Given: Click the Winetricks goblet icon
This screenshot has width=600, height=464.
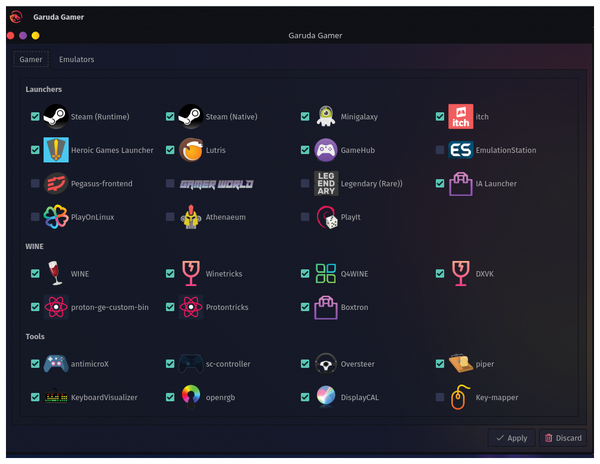Looking at the screenshot, I should click(x=191, y=274).
